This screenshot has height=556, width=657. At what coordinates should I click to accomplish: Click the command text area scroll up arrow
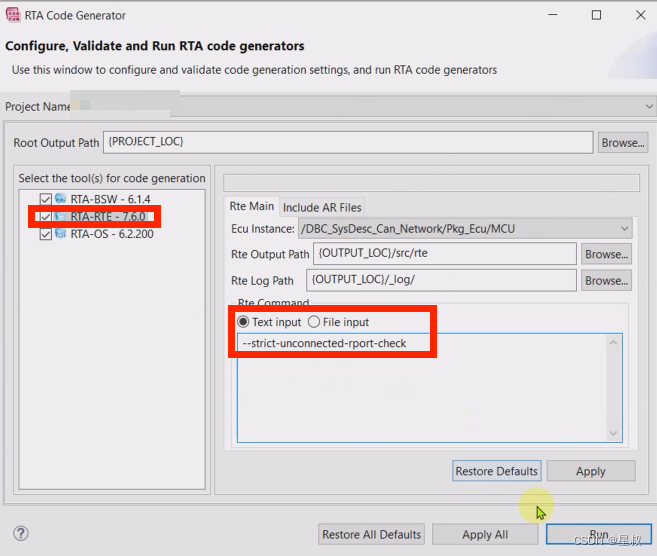pos(613,343)
